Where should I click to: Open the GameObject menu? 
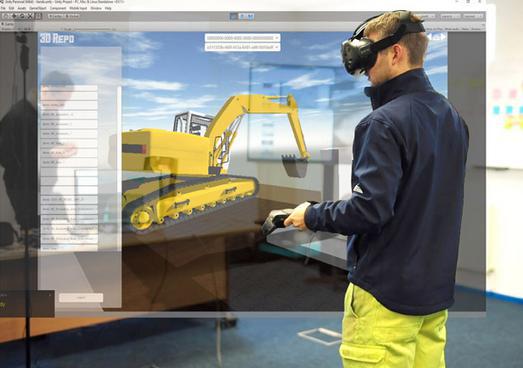coord(38,8)
